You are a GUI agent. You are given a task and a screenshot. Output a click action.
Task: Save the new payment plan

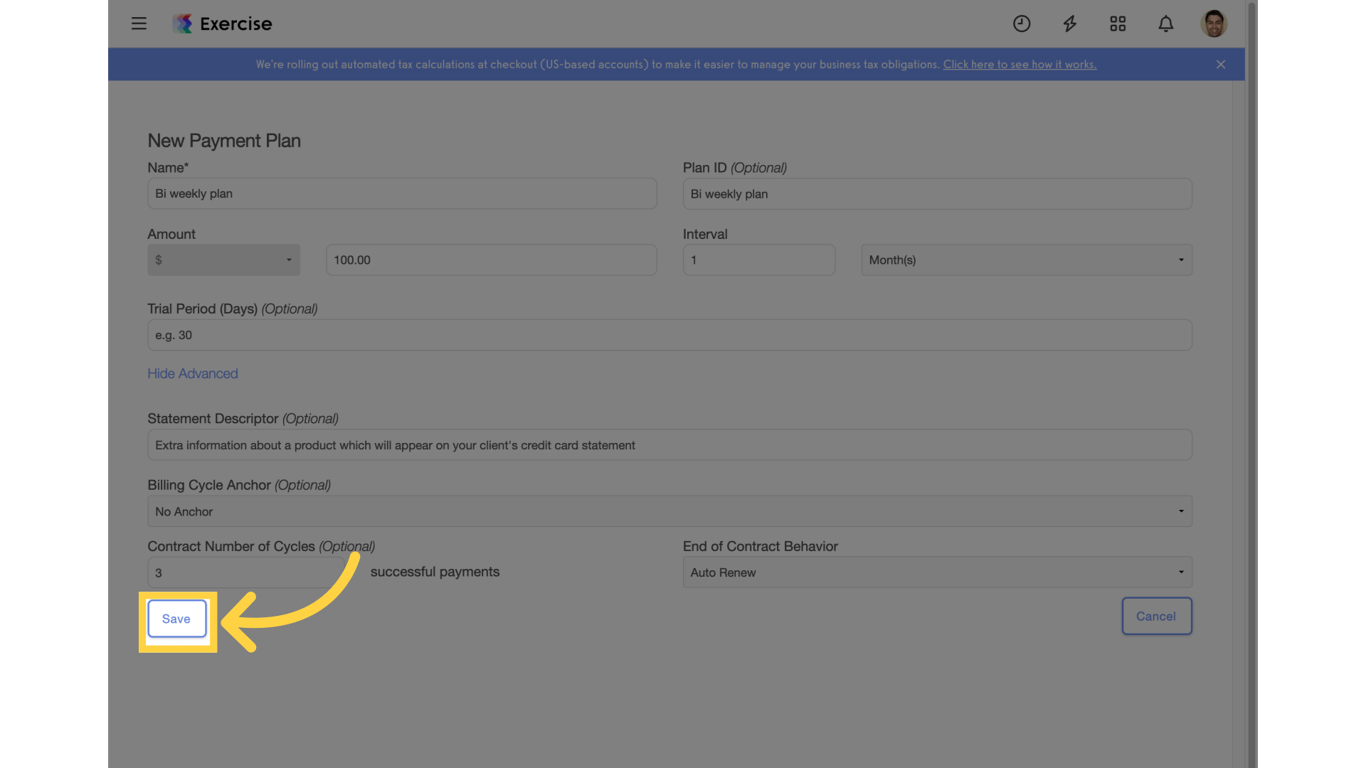pyautogui.click(x=177, y=619)
